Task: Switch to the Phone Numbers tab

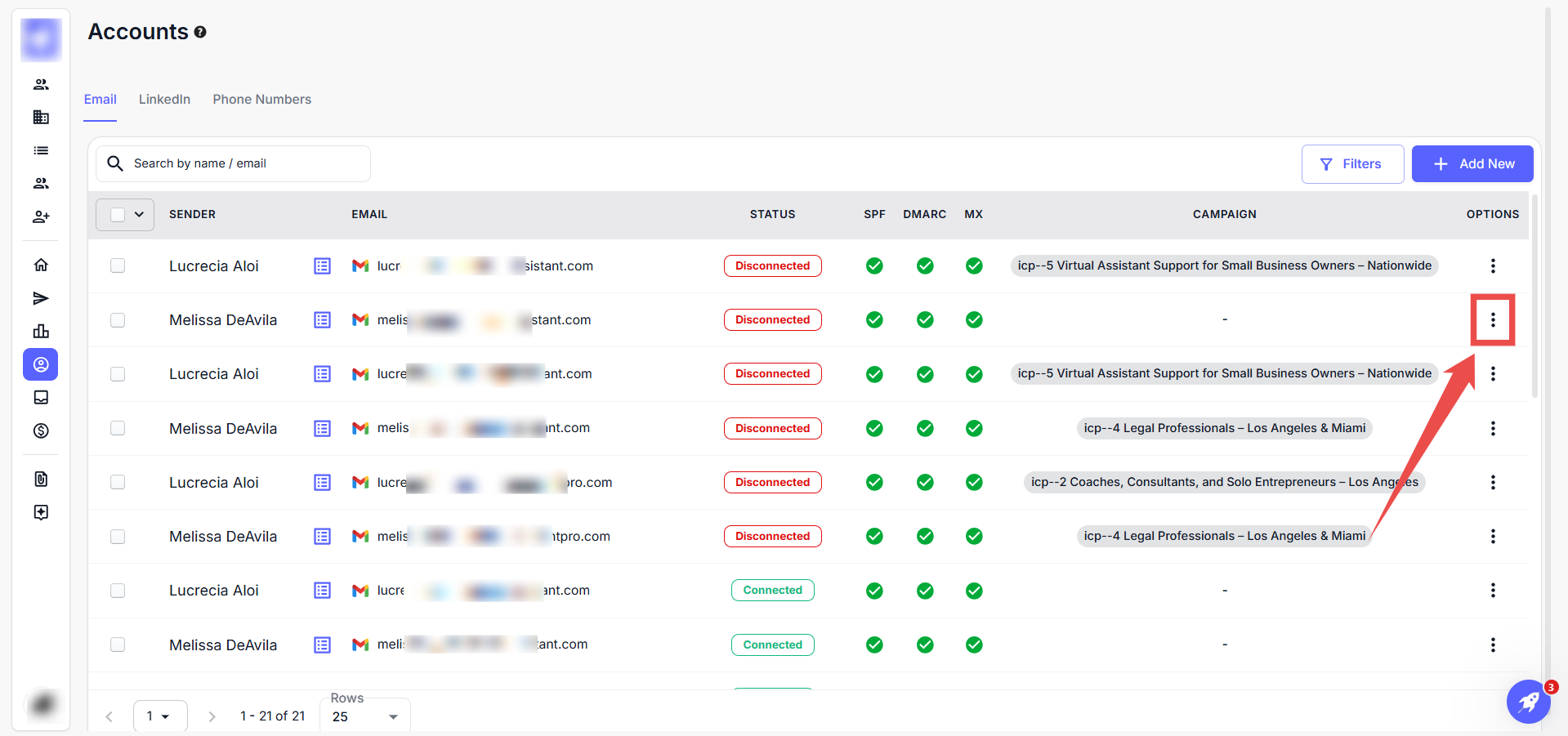Action: 261,100
